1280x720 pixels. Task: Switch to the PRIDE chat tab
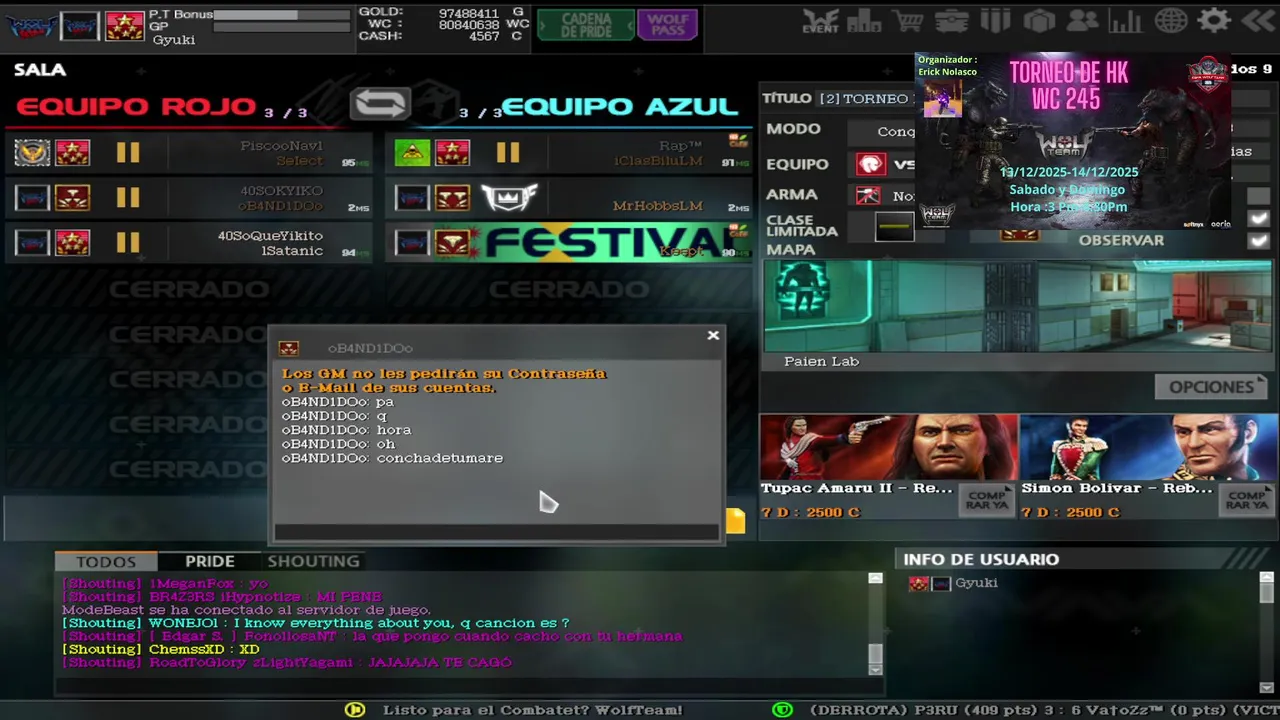(210, 562)
